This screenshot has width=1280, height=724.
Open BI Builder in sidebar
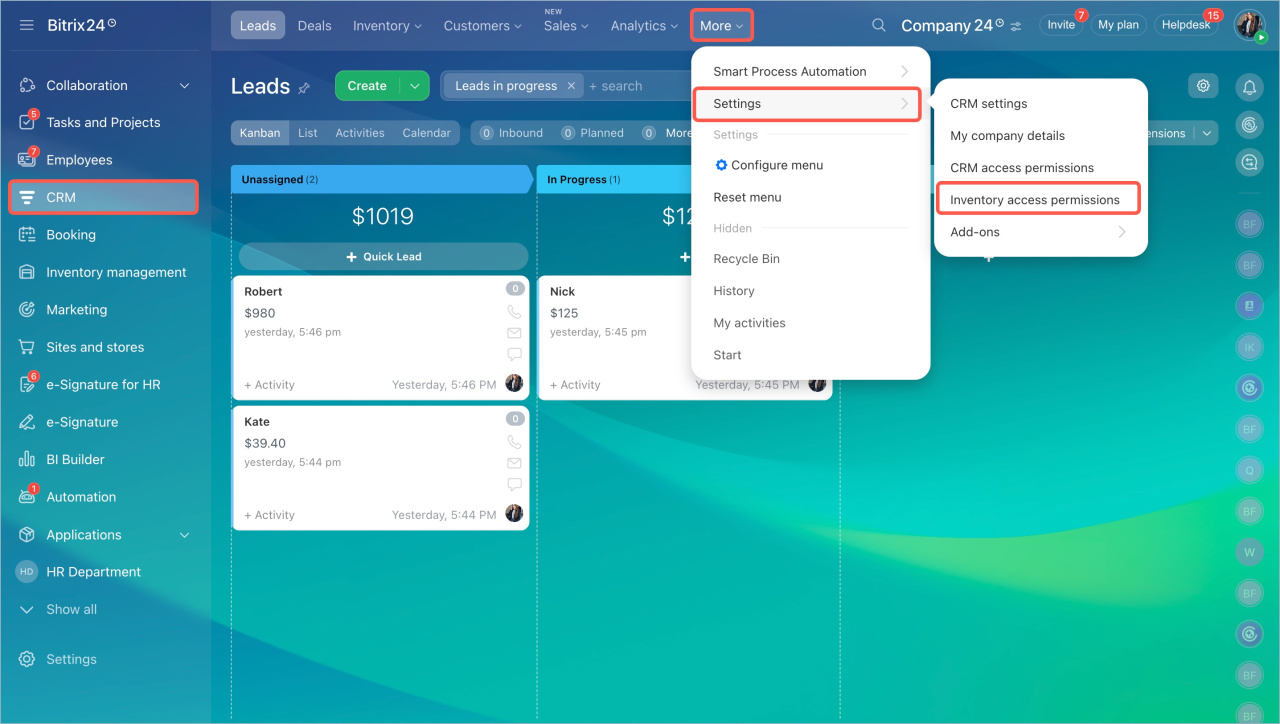(104, 460)
